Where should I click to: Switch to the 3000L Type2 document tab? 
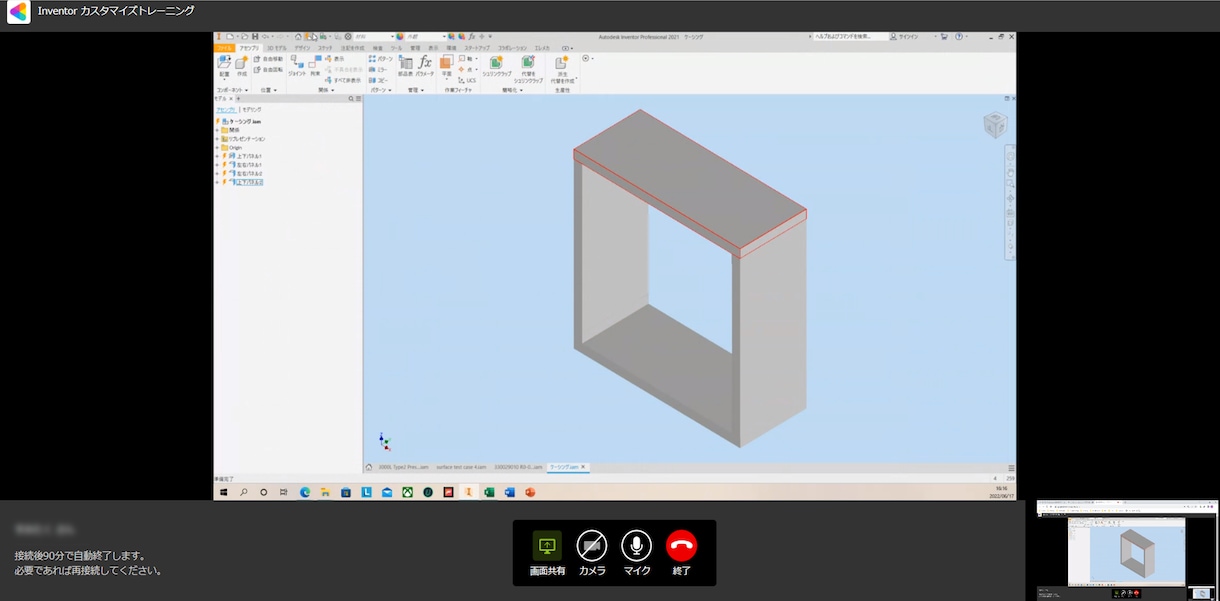point(403,467)
